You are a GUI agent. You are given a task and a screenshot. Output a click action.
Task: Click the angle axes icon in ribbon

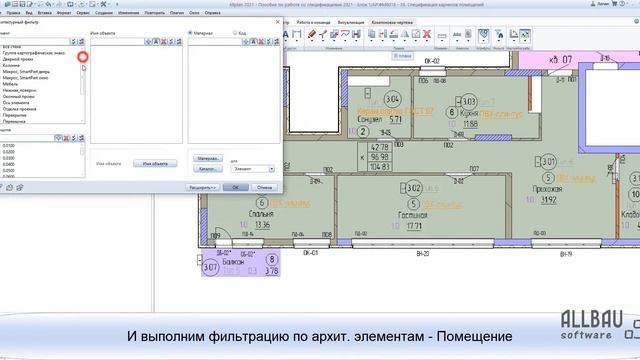(514, 35)
